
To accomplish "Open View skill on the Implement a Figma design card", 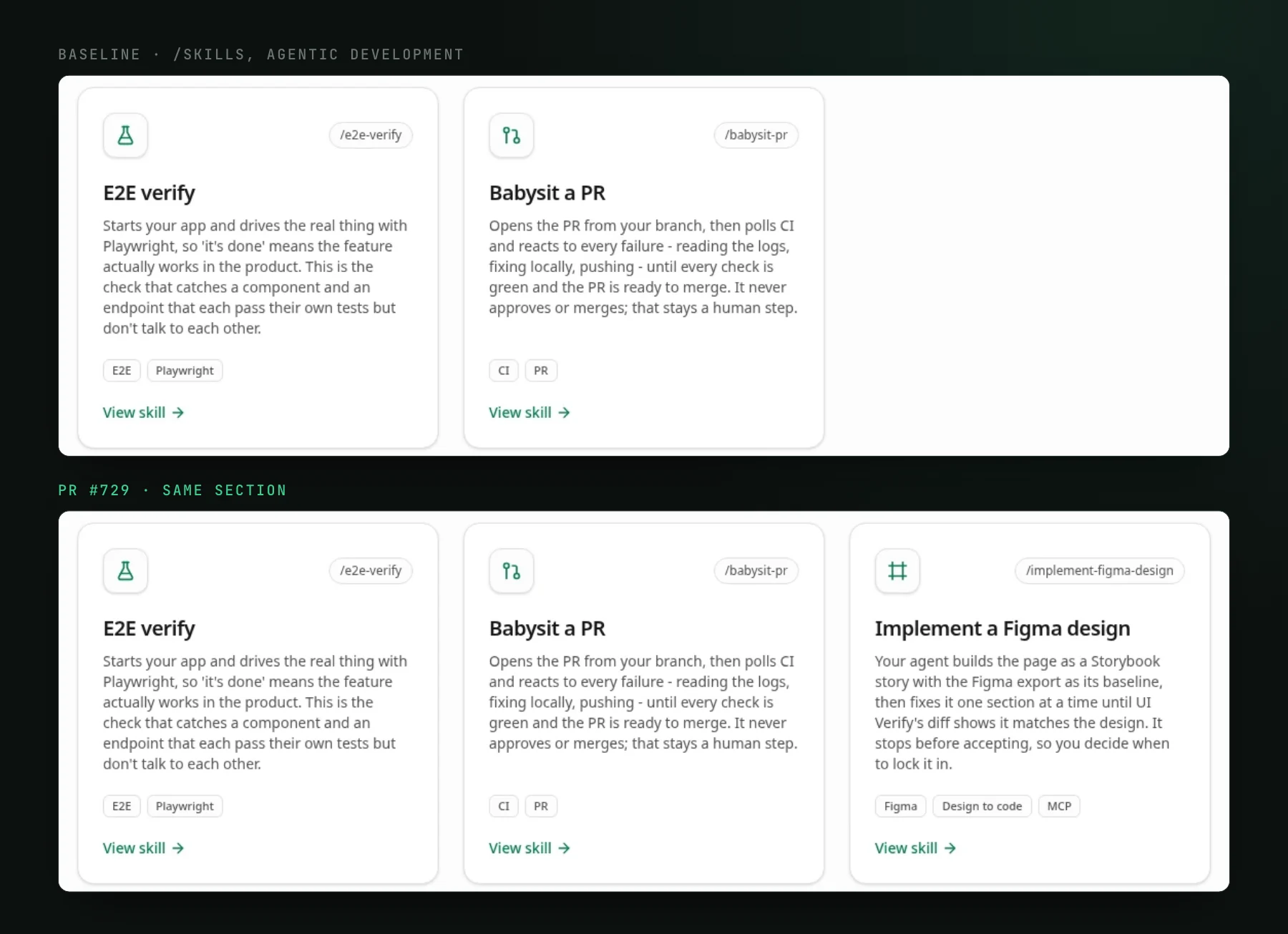I will point(915,848).
